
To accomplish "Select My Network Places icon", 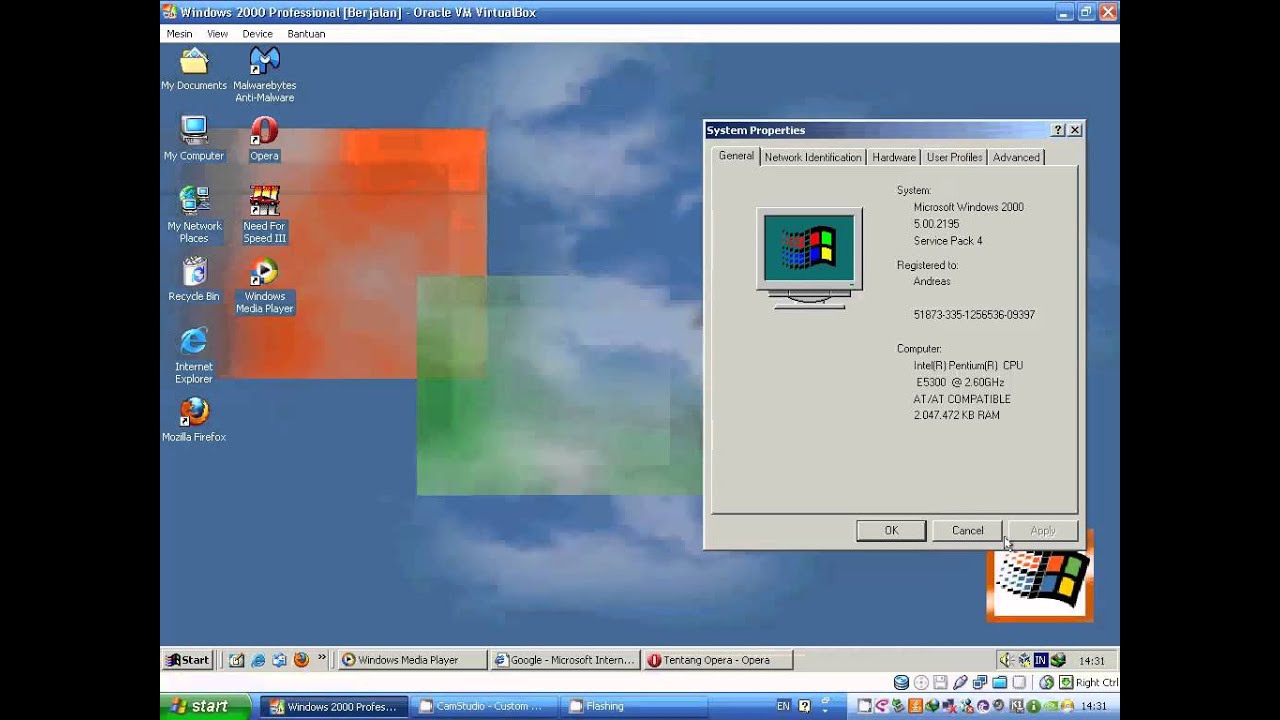I will tap(194, 214).
